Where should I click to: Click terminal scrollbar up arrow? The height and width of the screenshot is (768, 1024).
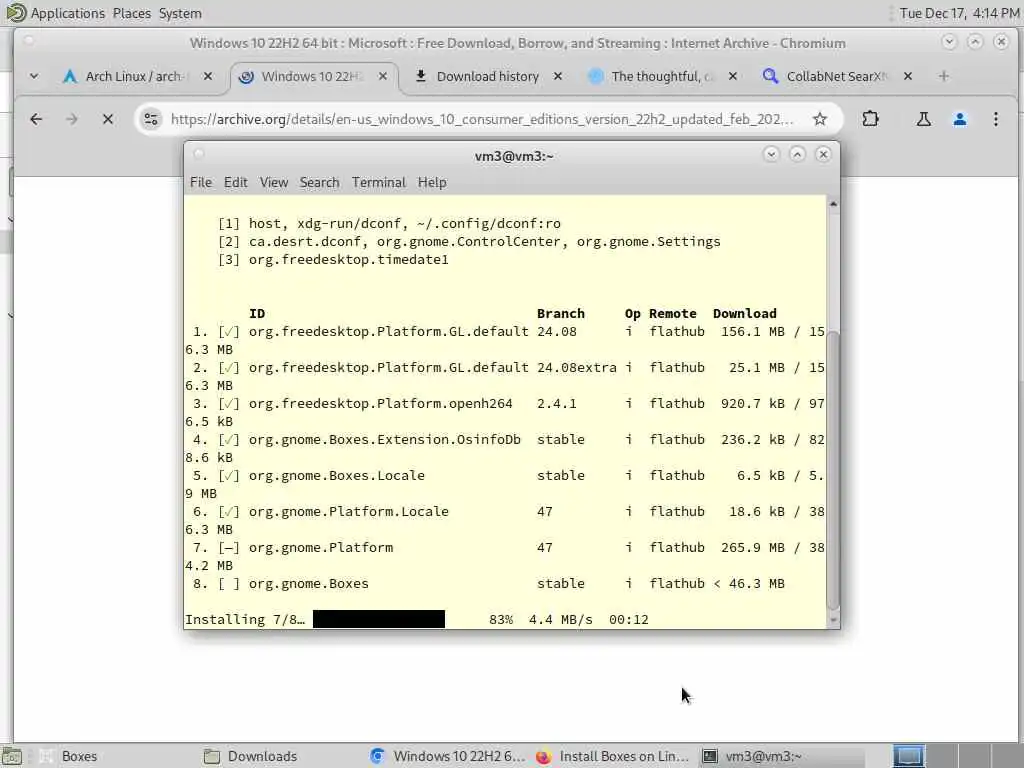833,204
